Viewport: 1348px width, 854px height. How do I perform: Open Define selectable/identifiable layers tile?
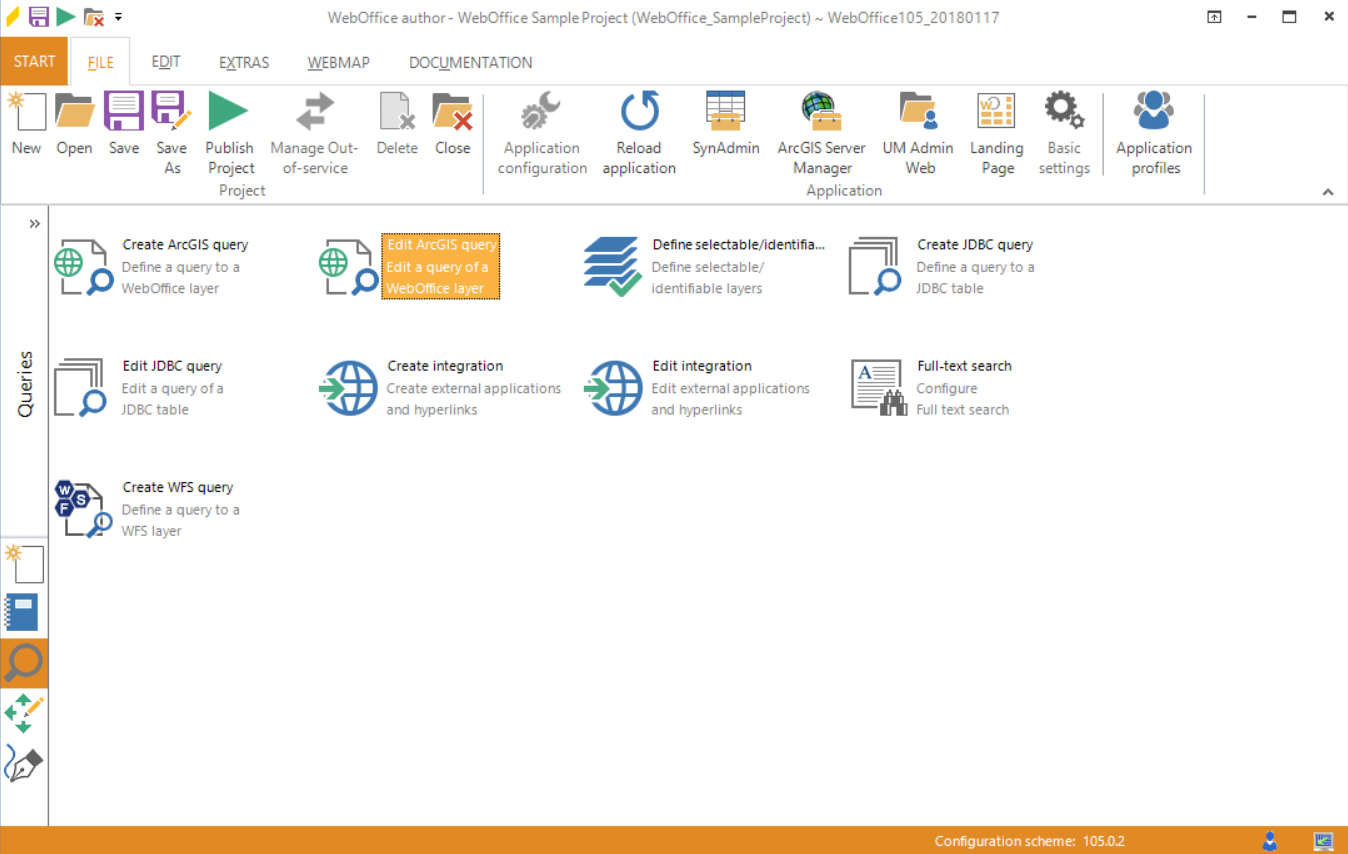705,266
